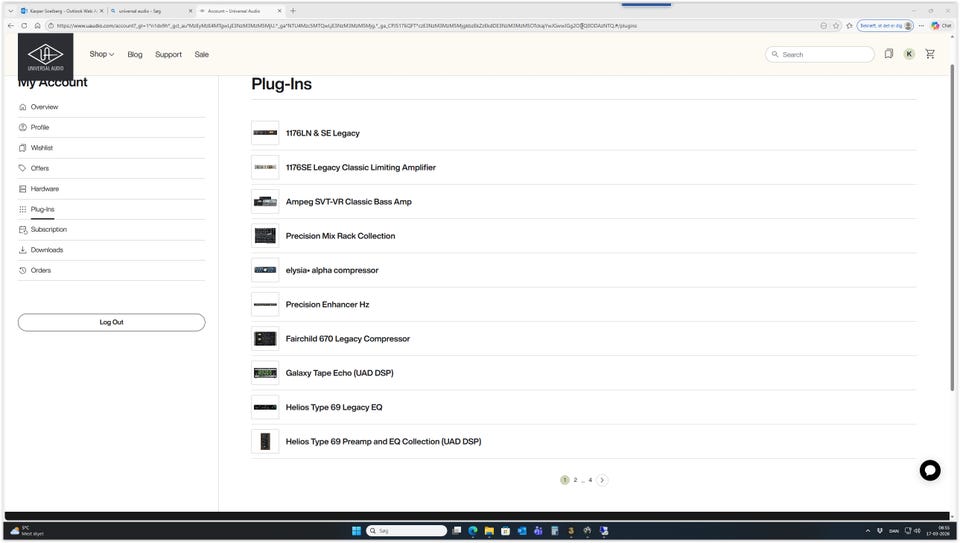Click the Profile person icon in sidebar
Image resolution: width=960 pixels, height=543 pixels.
(x=23, y=127)
